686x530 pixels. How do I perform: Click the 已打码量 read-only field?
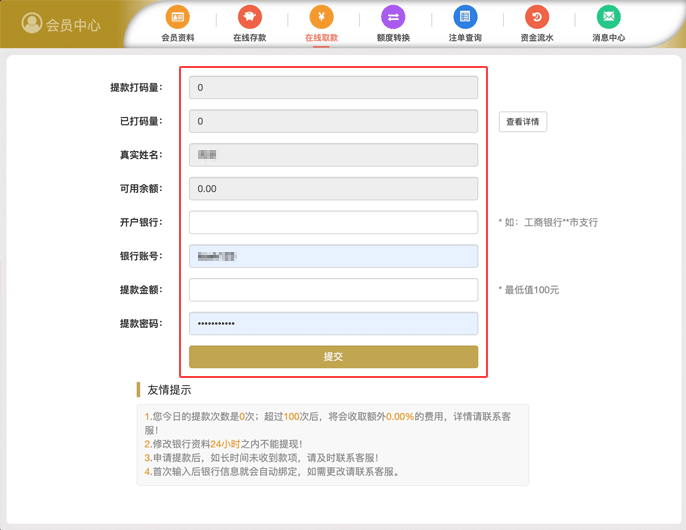(333, 122)
